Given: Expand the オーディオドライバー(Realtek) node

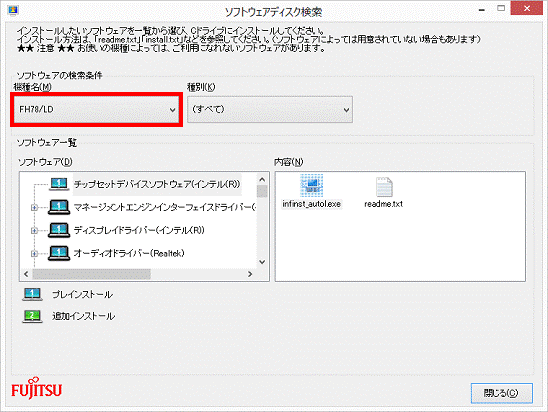Looking at the screenshot, I should [34, 254].
